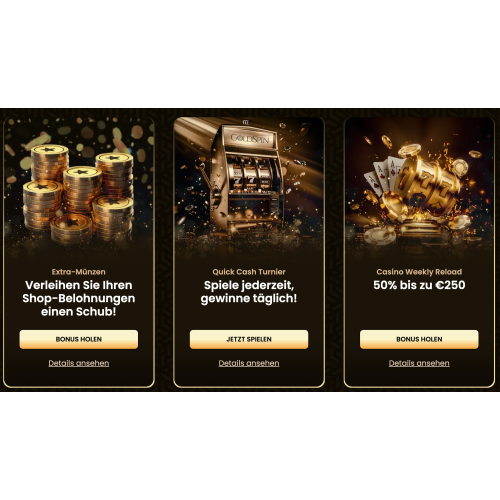Click the white poker chip in reload artwork
The width and height of the screenshot is (500, 500).
coord(380,235)
